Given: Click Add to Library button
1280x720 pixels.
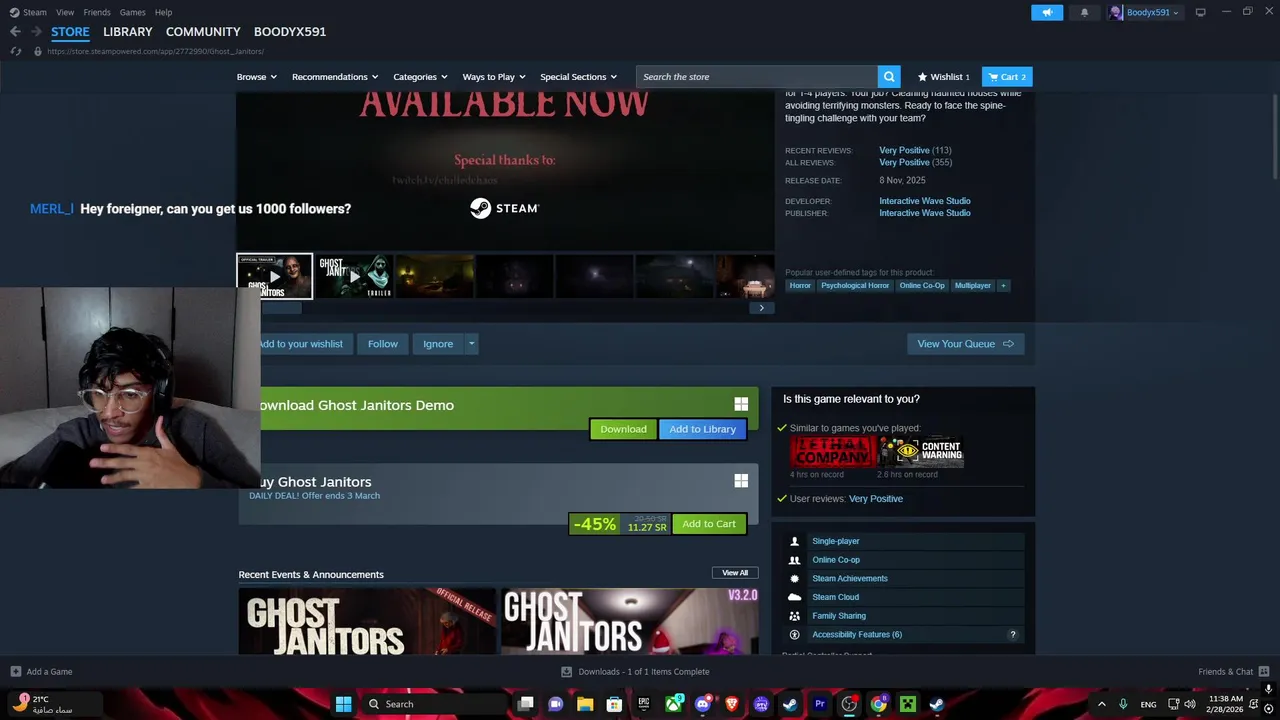Looking at the screenshot, I should (x=702, y=429).
